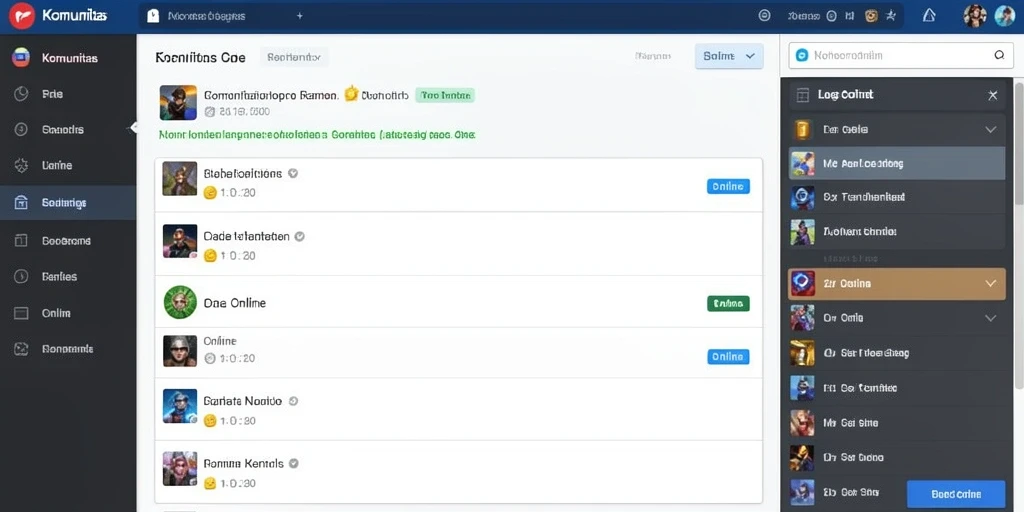Open the Onlin sidebar item
Image resolution: width=1024 pixels, height=512 pixels.
click(x=68, y=313)
